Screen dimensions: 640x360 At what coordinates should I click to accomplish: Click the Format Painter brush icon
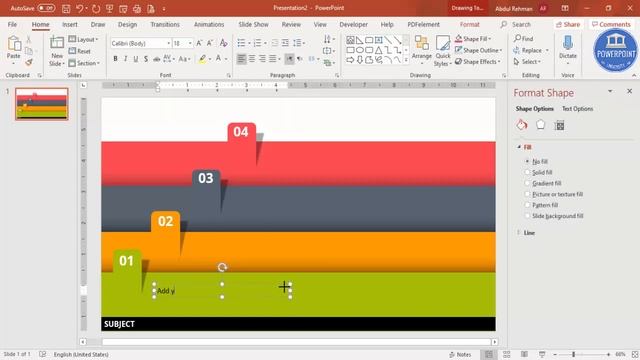(x=29, y=62)
